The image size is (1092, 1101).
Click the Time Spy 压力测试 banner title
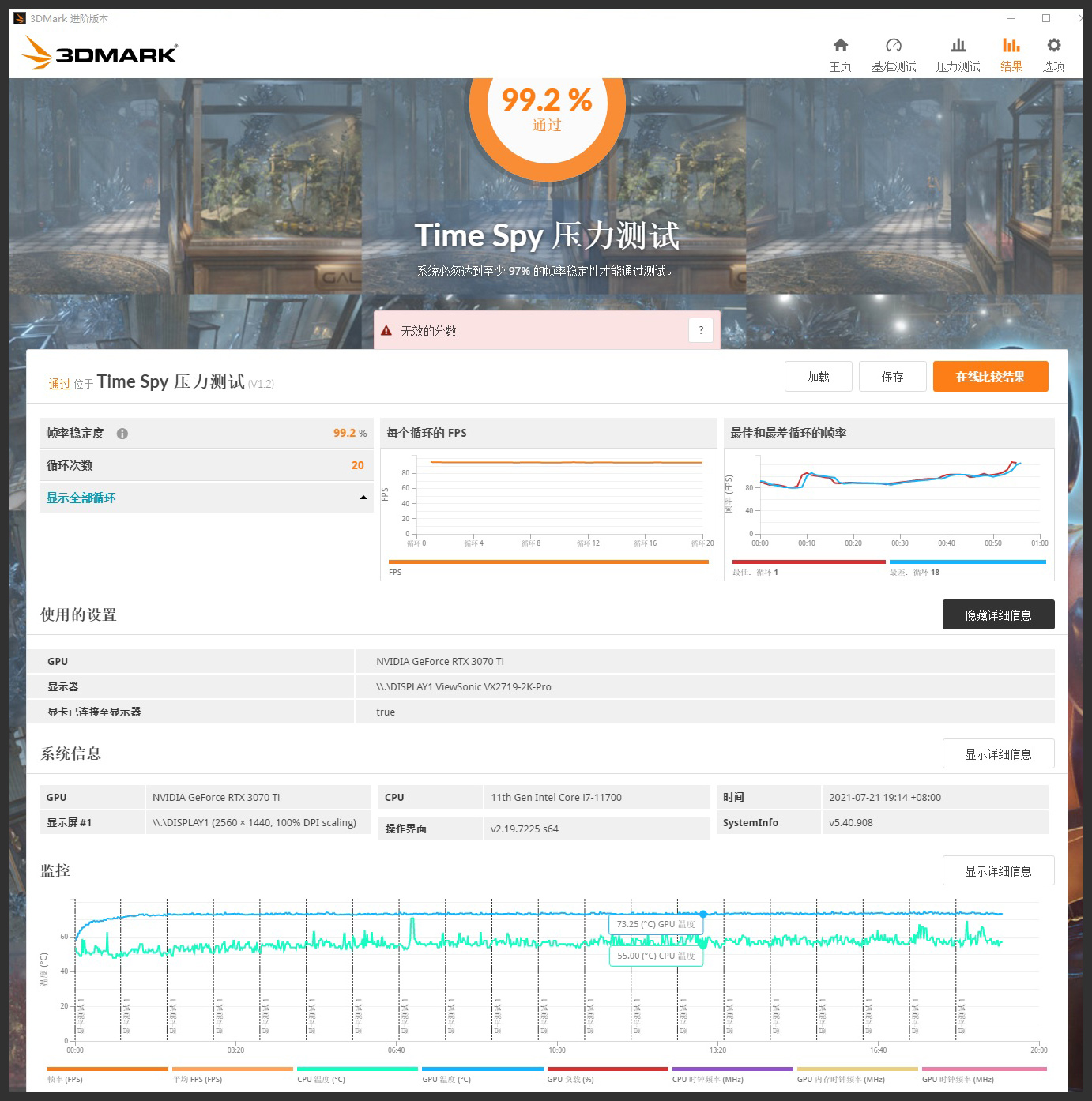click(x=547, y=235)
